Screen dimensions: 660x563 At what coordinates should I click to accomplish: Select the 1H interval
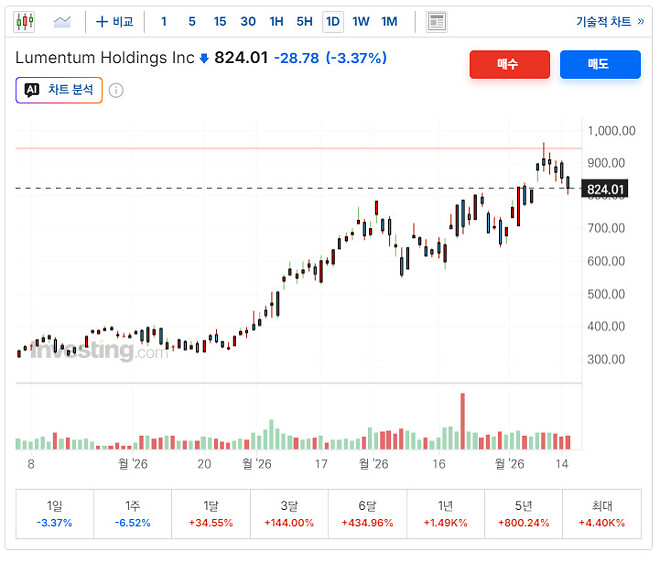click(276, 21)
